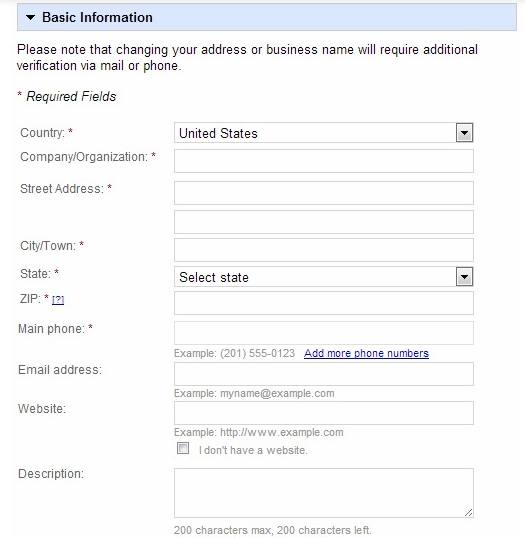The height and width of the screenshot is (538, 525).
Task: Open the Select state dropdown arrow
Action: (x=465, y=277)
